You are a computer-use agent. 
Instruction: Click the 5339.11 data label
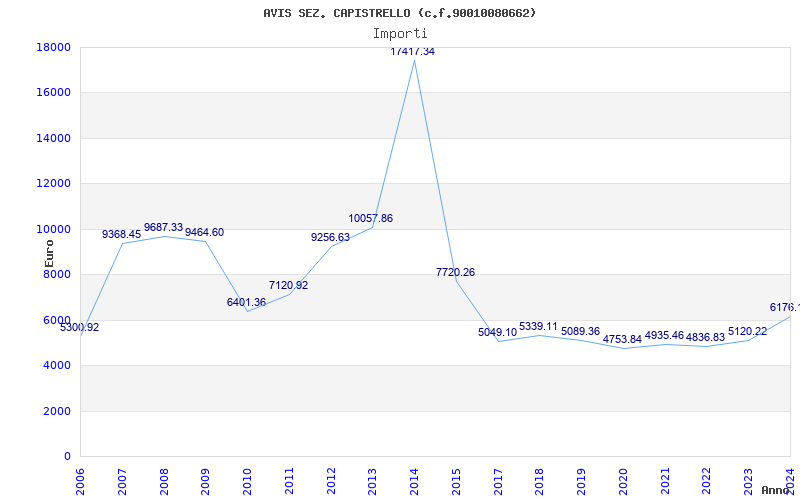click(x=538, y=327)
